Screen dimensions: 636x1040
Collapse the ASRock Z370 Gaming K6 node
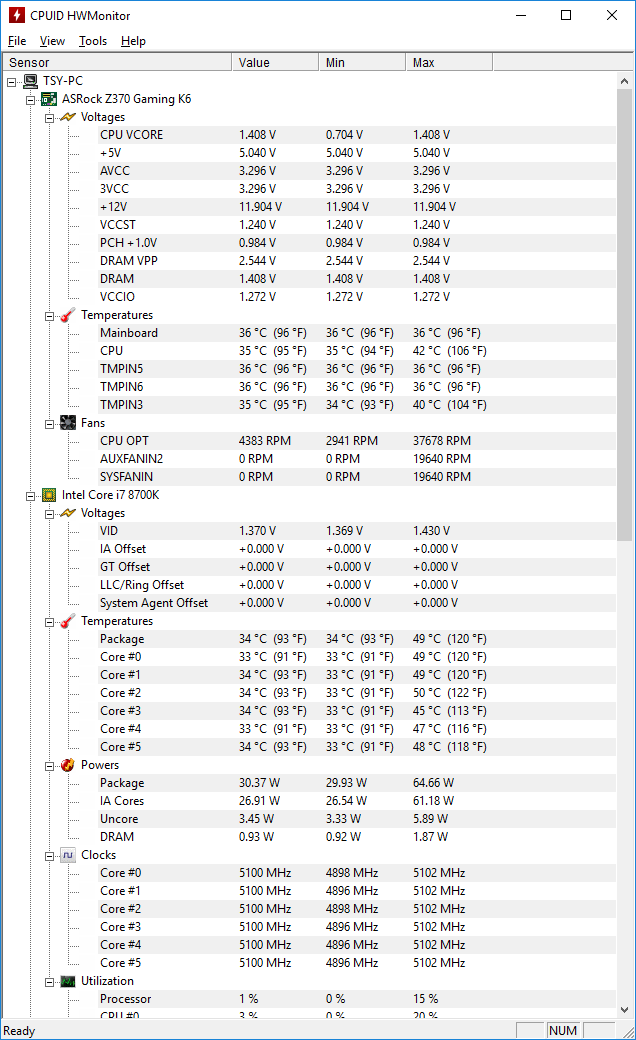point(30,99)
